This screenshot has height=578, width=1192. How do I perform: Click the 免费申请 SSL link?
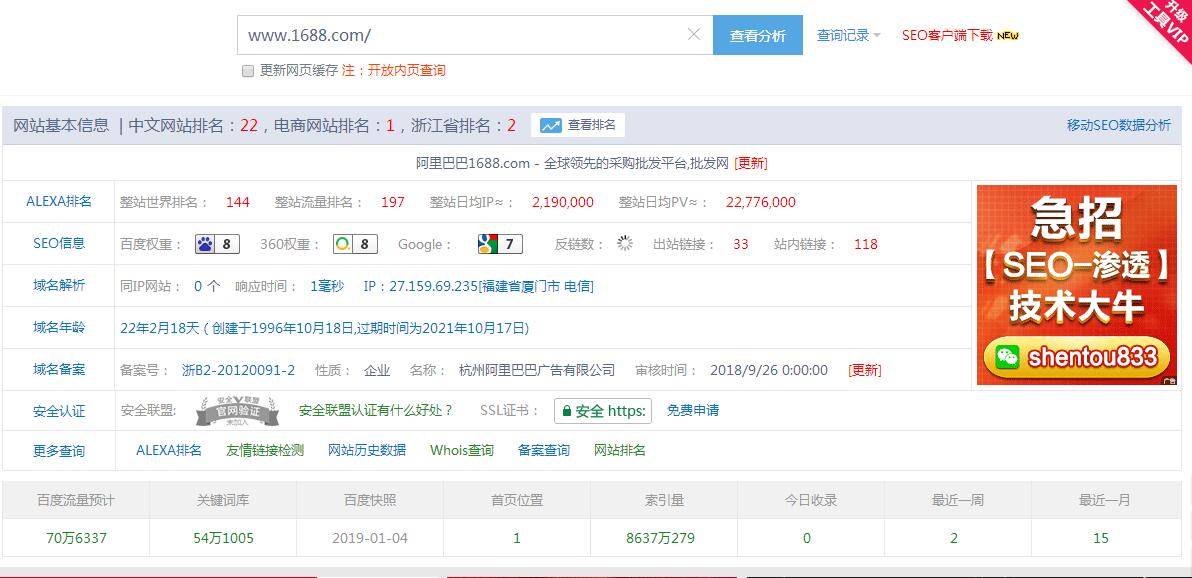click(693, 411)
